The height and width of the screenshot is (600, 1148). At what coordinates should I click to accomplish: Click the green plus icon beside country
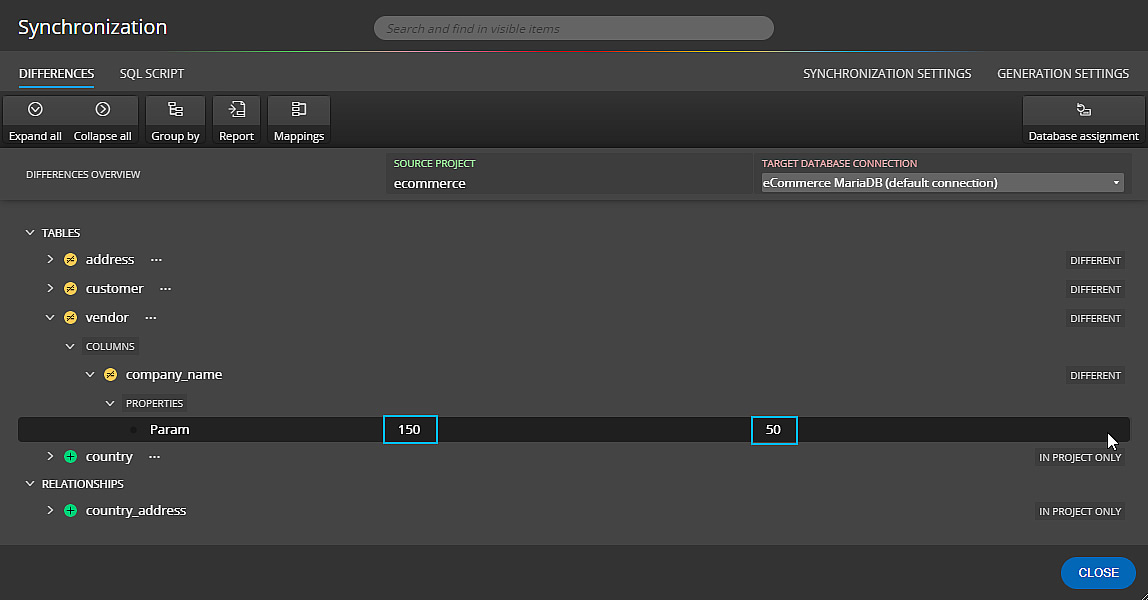69,456
